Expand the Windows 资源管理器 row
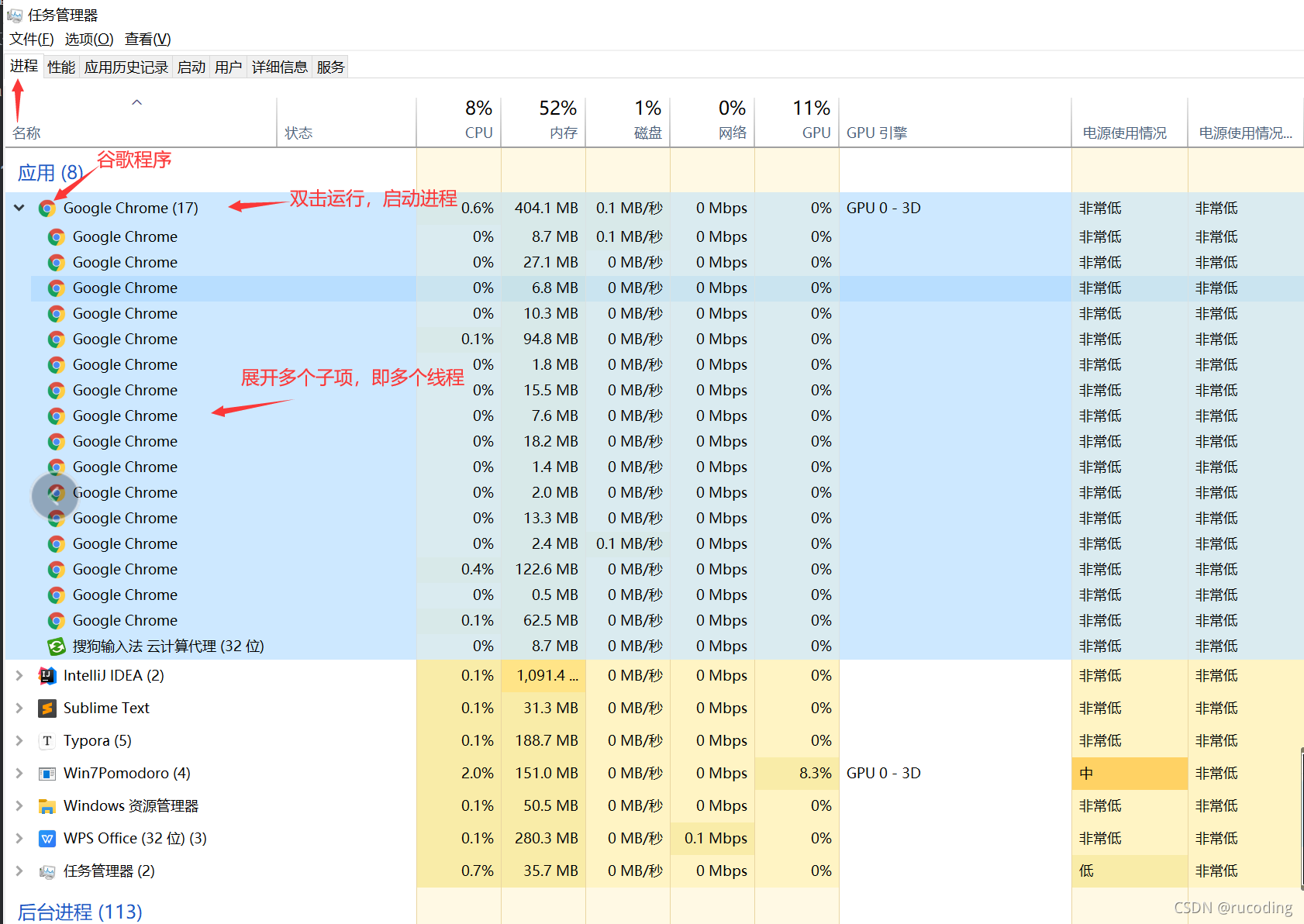This screenshot has height=924, width=1304. coord(19,806)
